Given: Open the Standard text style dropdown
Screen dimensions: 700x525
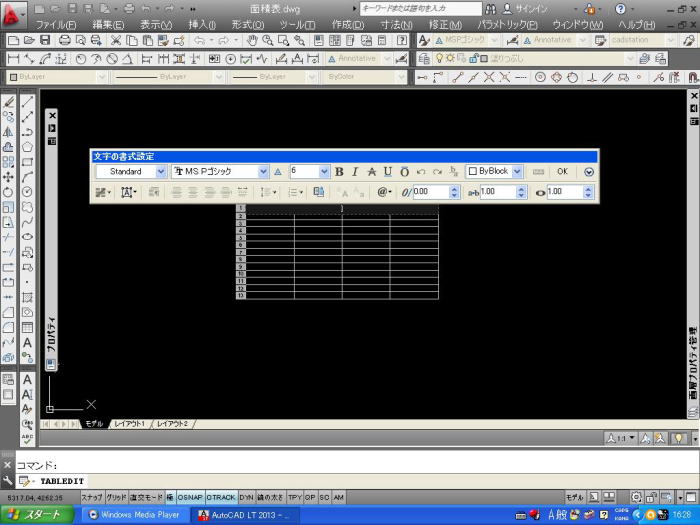Looking at the screenshot, I should (161, 172).
